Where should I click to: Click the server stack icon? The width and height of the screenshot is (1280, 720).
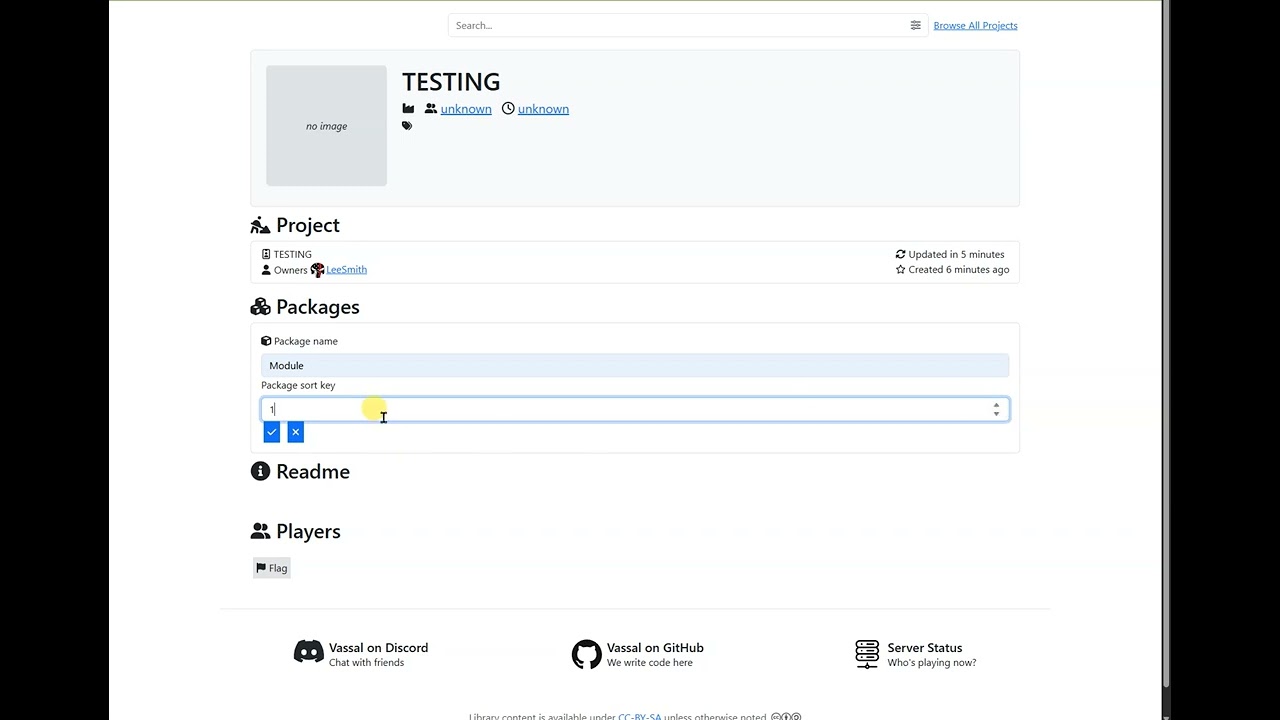867,654
